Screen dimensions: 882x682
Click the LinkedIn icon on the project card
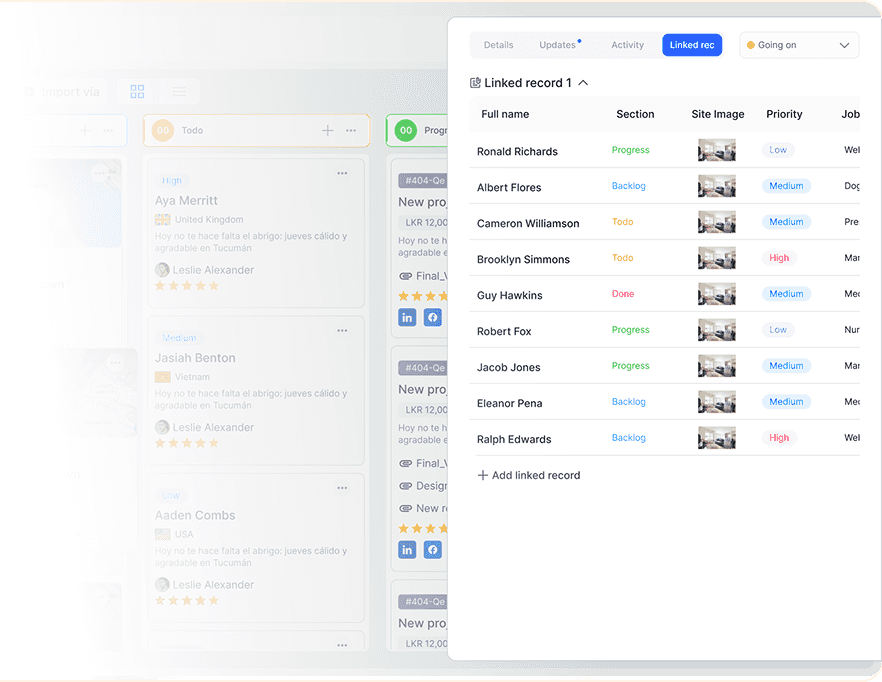407,316
